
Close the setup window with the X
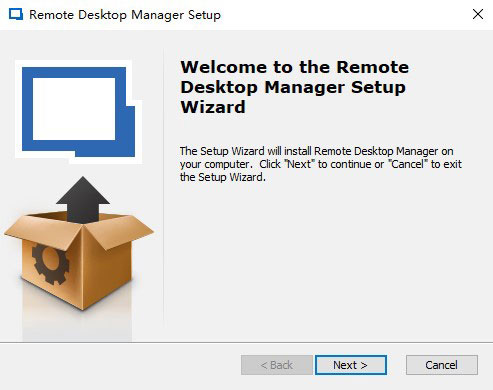click(478, 14)
